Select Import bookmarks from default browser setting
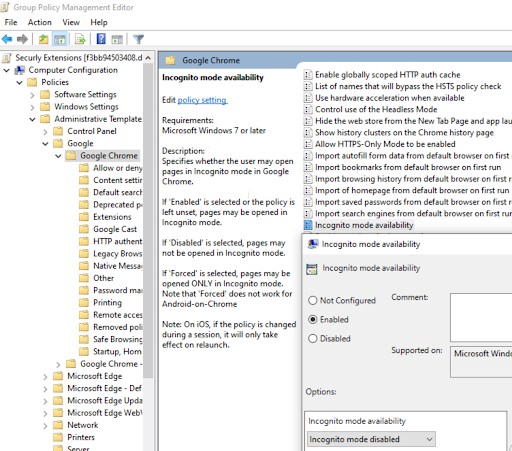 pos(408,167)
